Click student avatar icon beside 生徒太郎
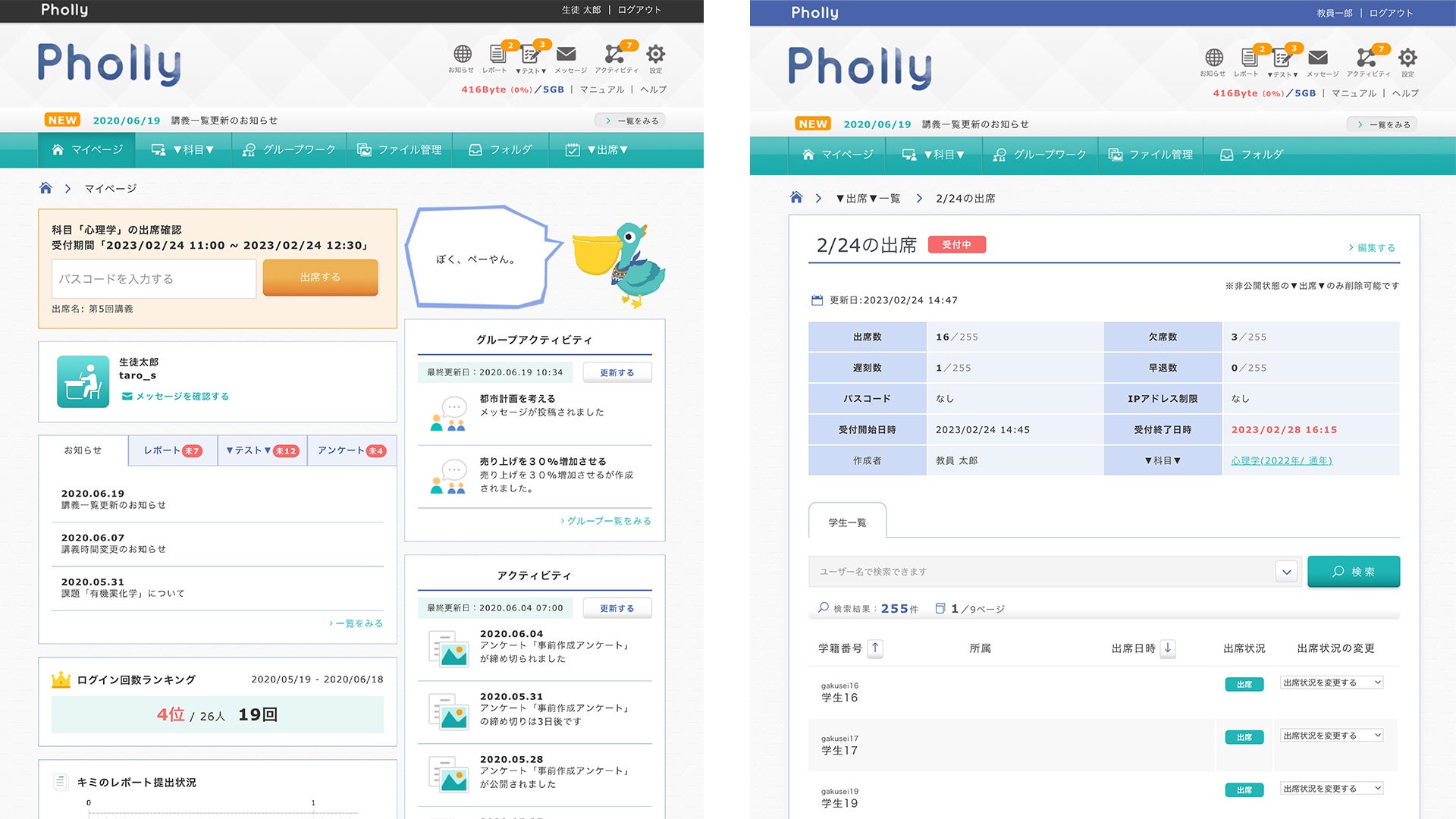1456x819 pixels. tap(83, 381)
